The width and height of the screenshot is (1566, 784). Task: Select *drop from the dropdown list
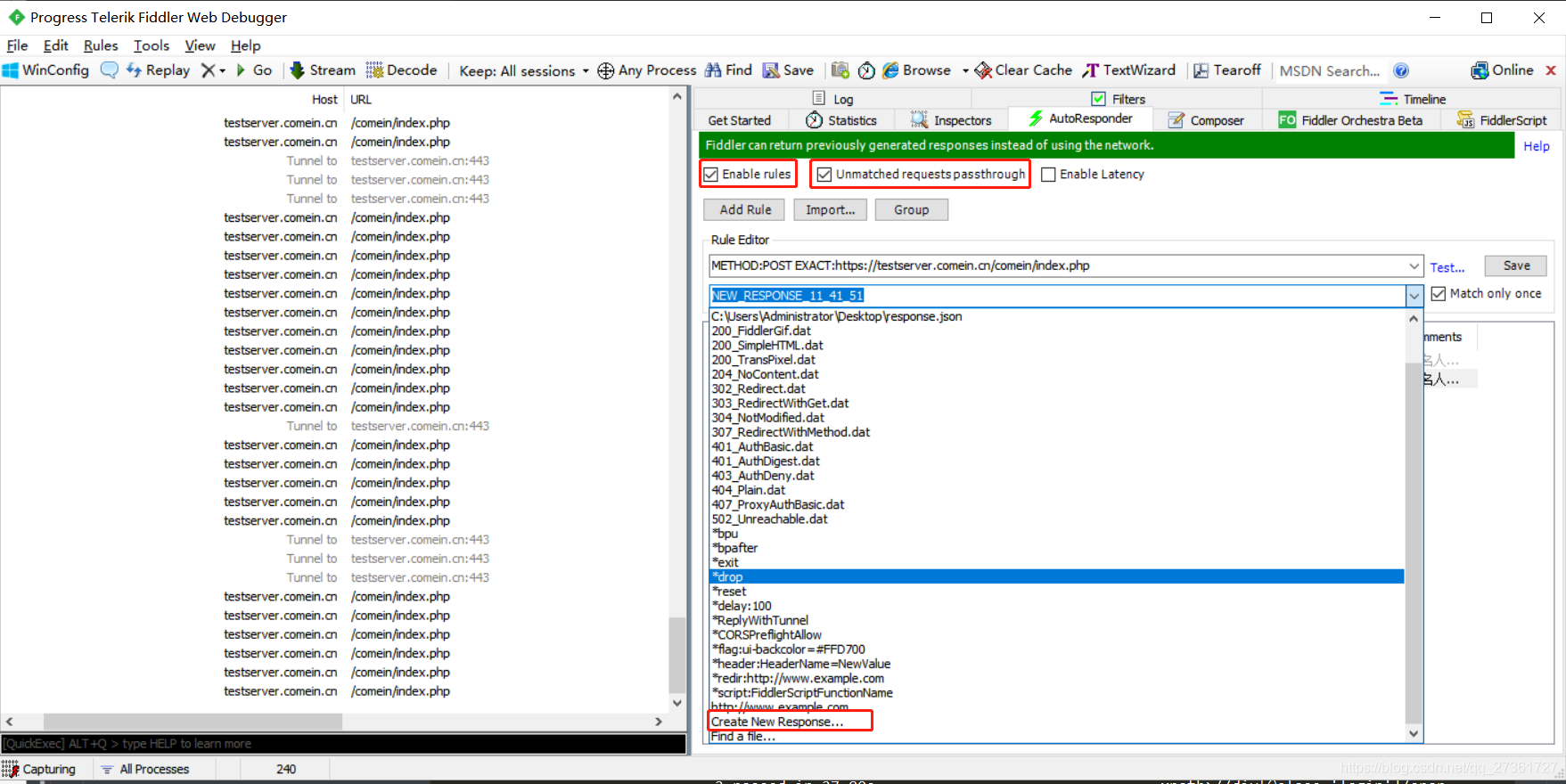tap(1057, 577)
